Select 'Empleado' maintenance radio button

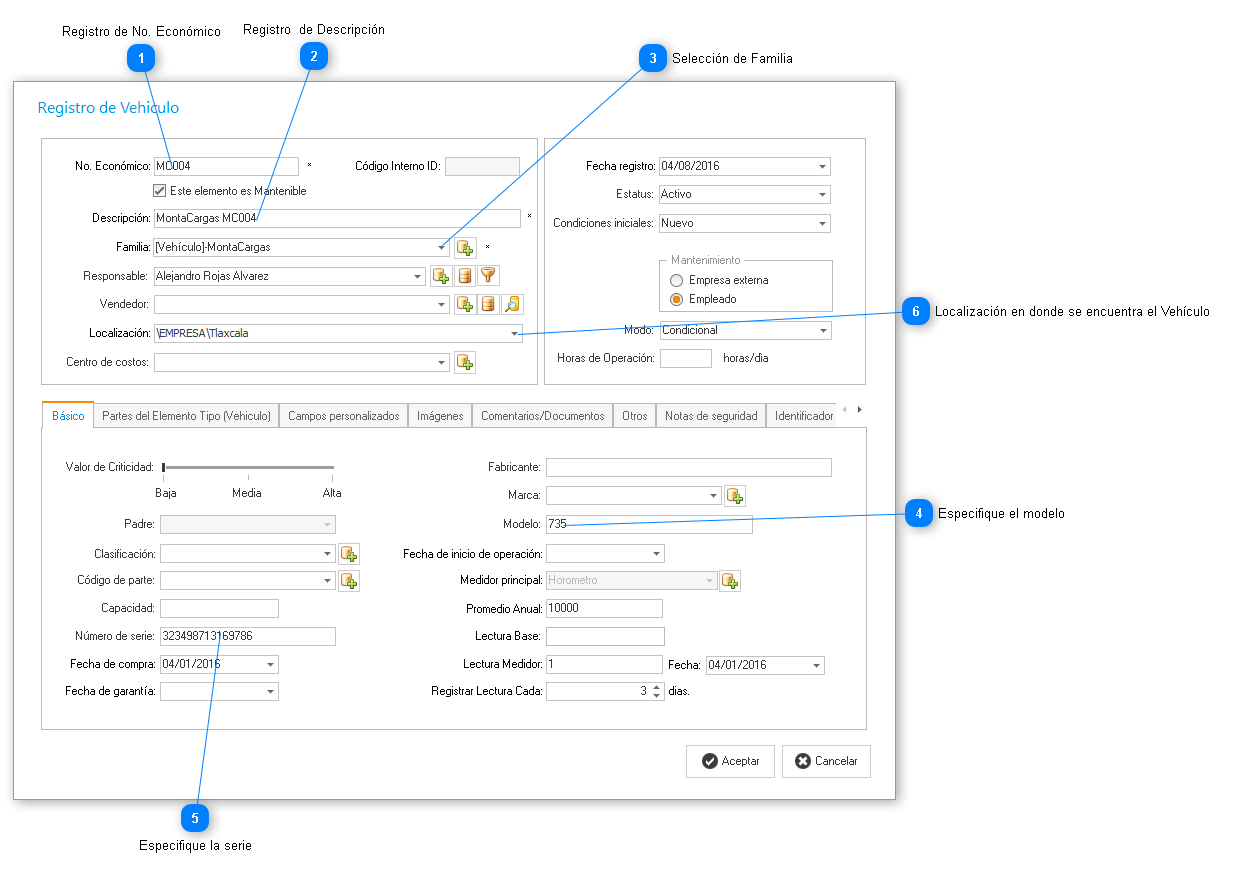[677, 299]
